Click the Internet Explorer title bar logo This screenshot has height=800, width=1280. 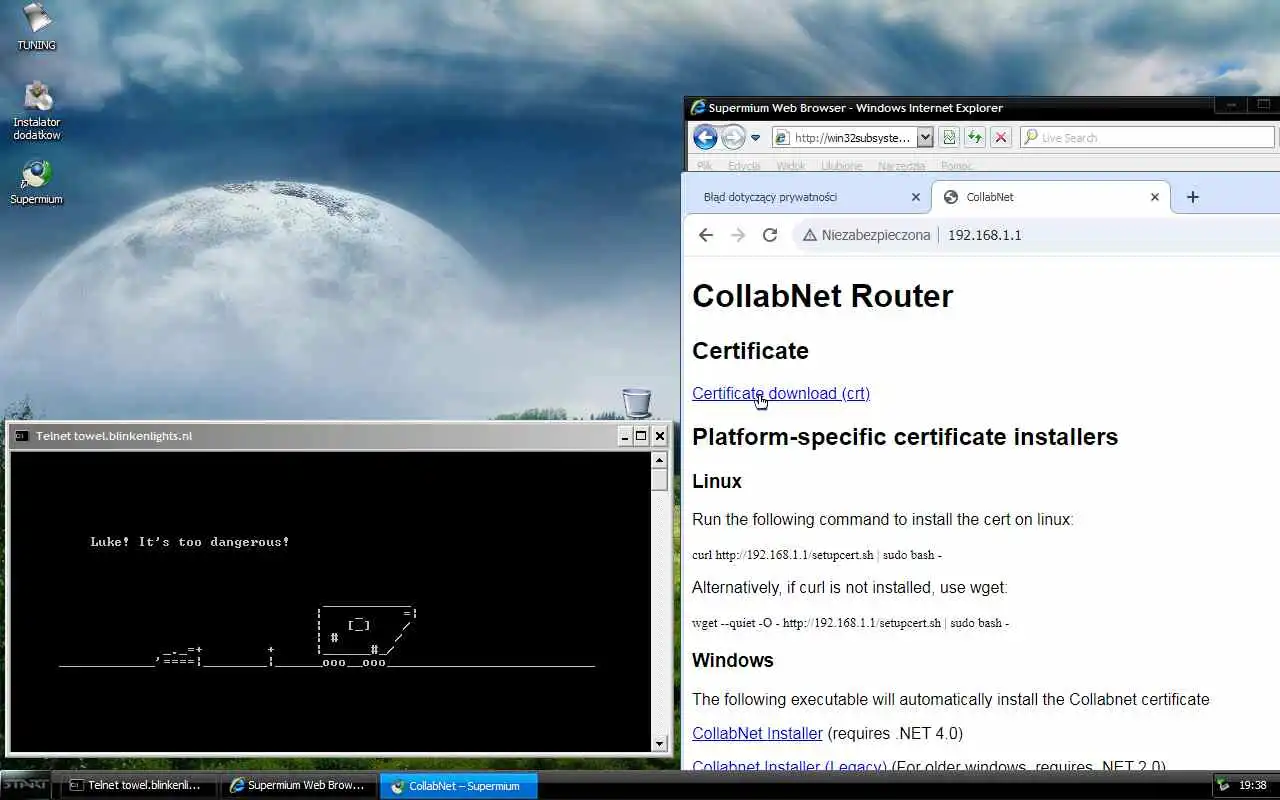[x=698, y=107]
